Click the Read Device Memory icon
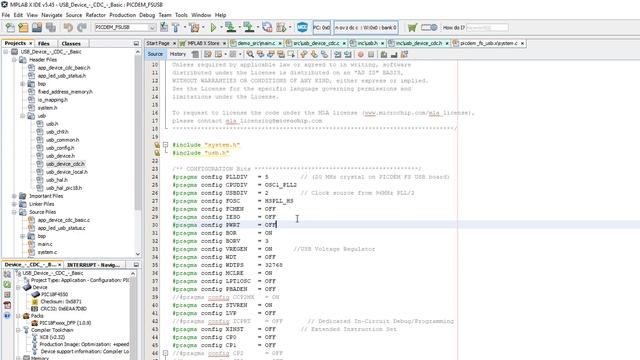 (249, 27)
